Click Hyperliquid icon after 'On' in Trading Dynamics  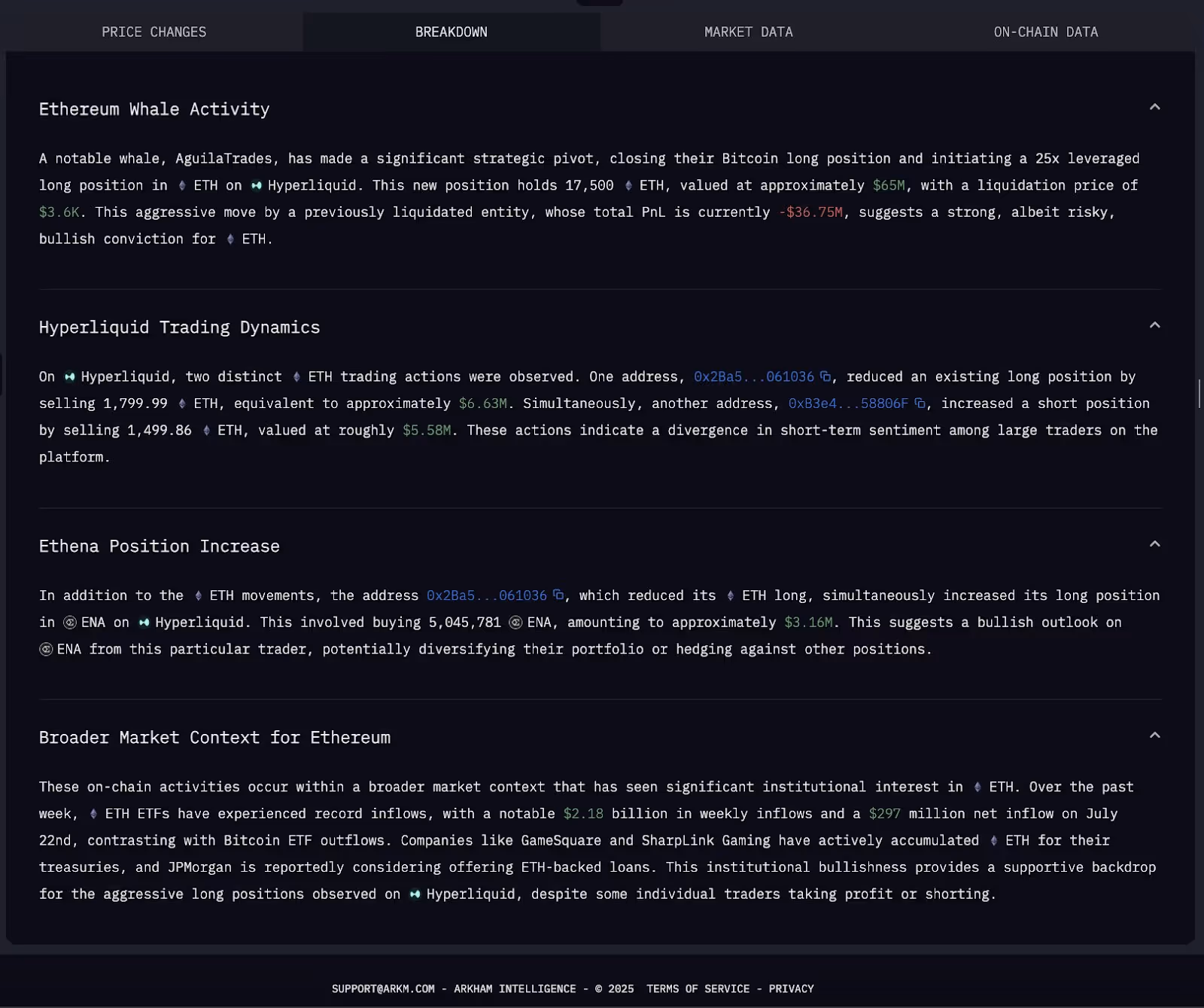(70, 376)
